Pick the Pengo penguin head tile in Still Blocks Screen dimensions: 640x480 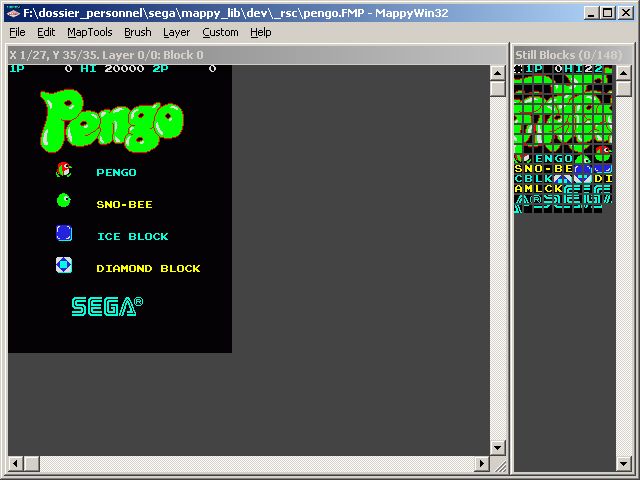(x=608, y=149)
